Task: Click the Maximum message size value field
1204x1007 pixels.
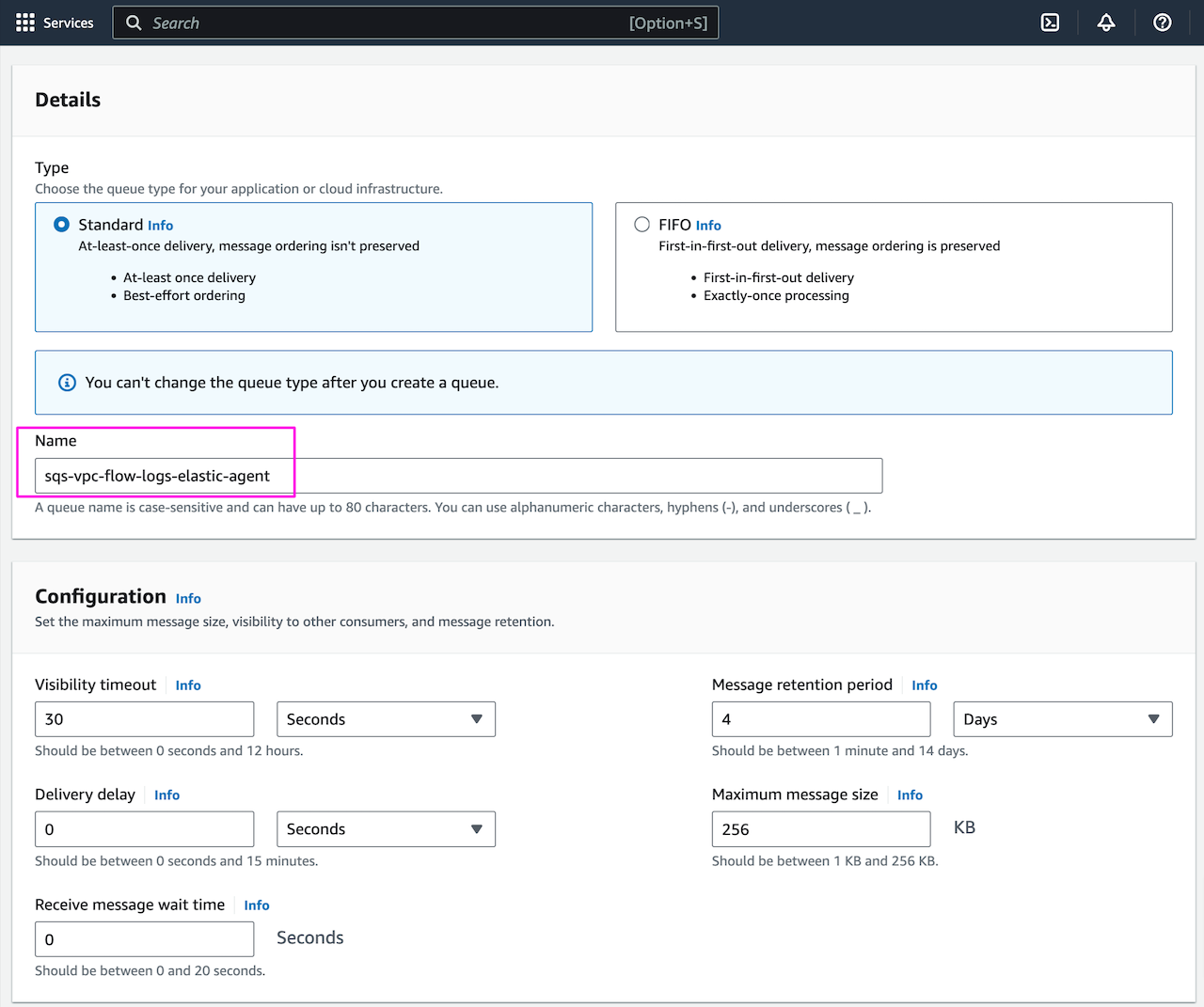Action: click(820, 828)
